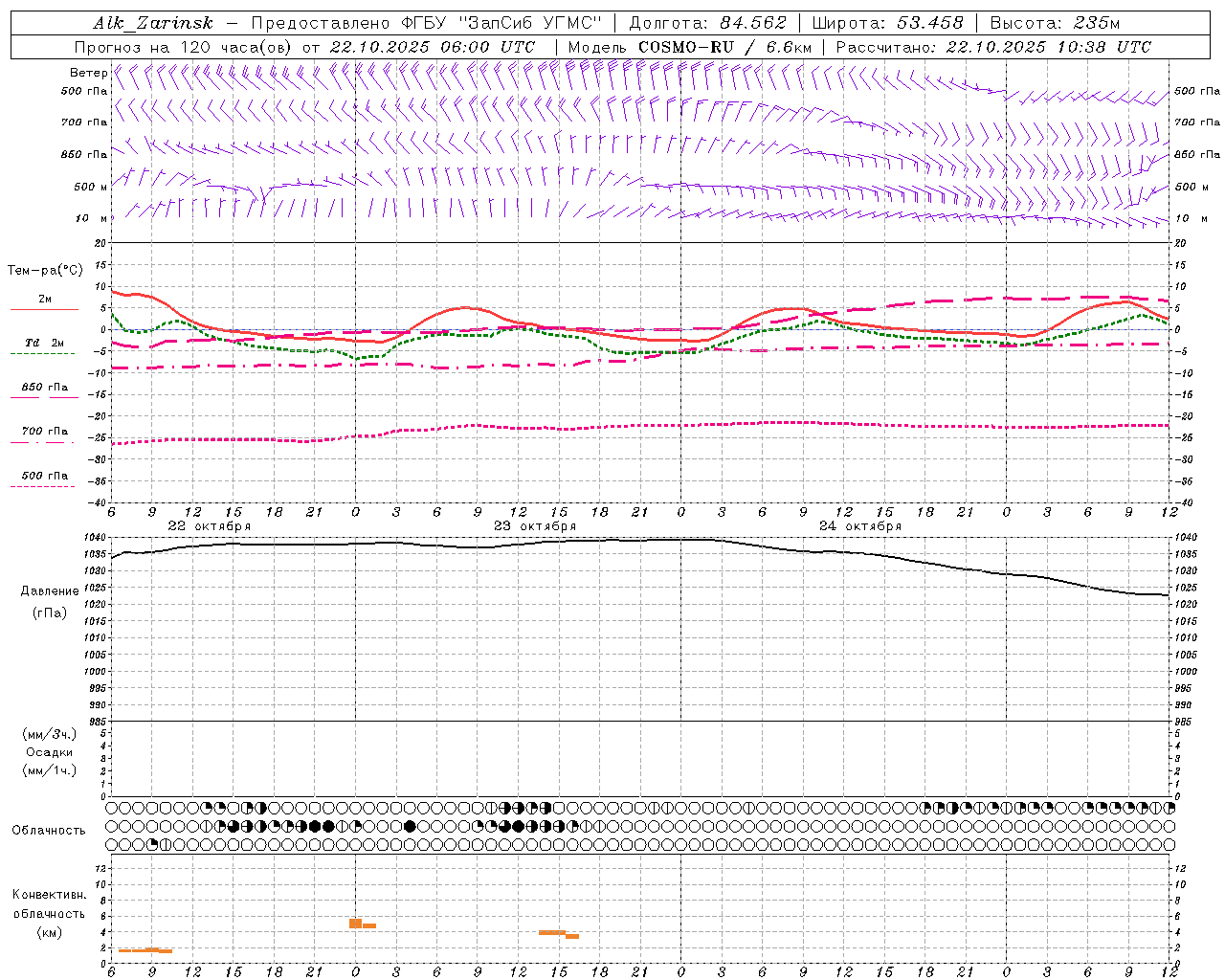1225x980 pixels.
Task: Click the 20 value at top of right temperature axis
Action: click(1180, 243)
